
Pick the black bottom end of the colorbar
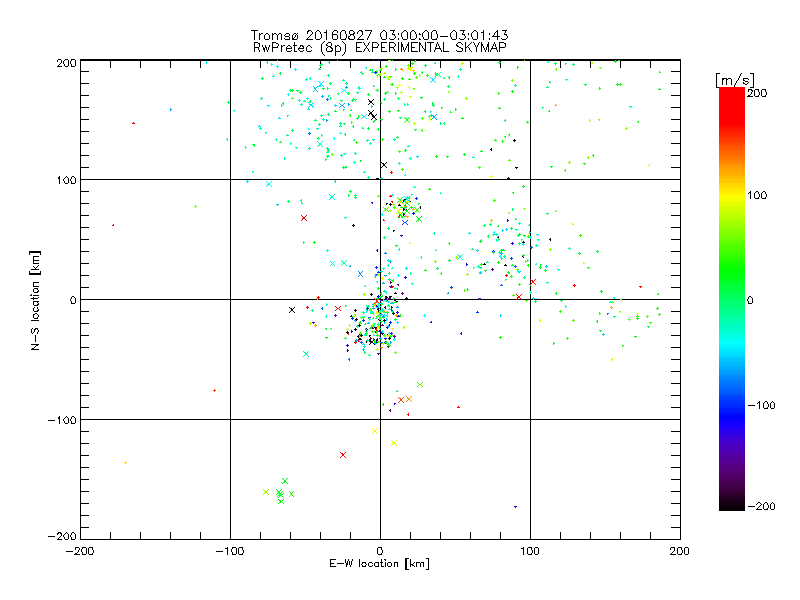732,503
